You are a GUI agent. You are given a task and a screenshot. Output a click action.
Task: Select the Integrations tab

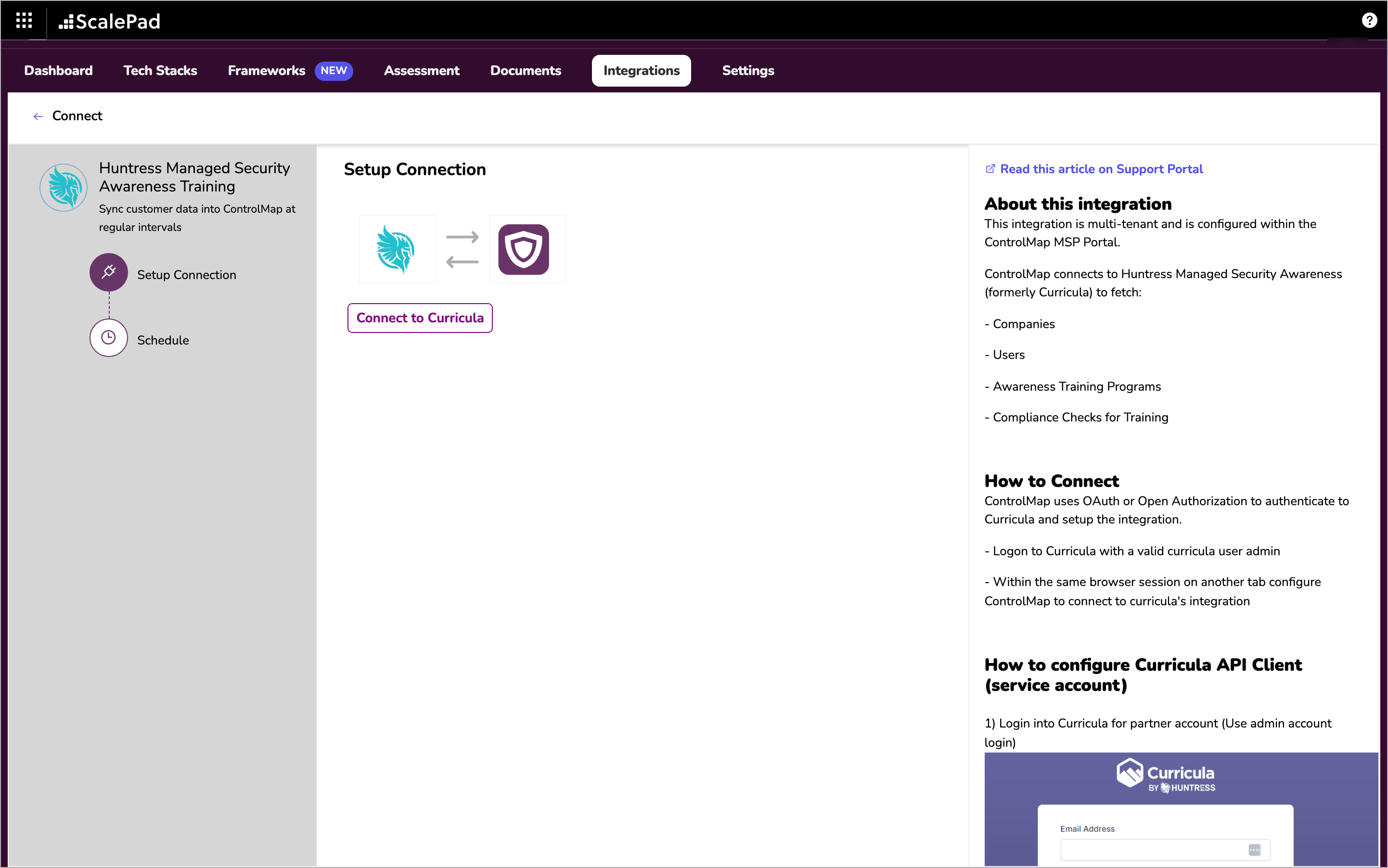[x=642, y=71]
